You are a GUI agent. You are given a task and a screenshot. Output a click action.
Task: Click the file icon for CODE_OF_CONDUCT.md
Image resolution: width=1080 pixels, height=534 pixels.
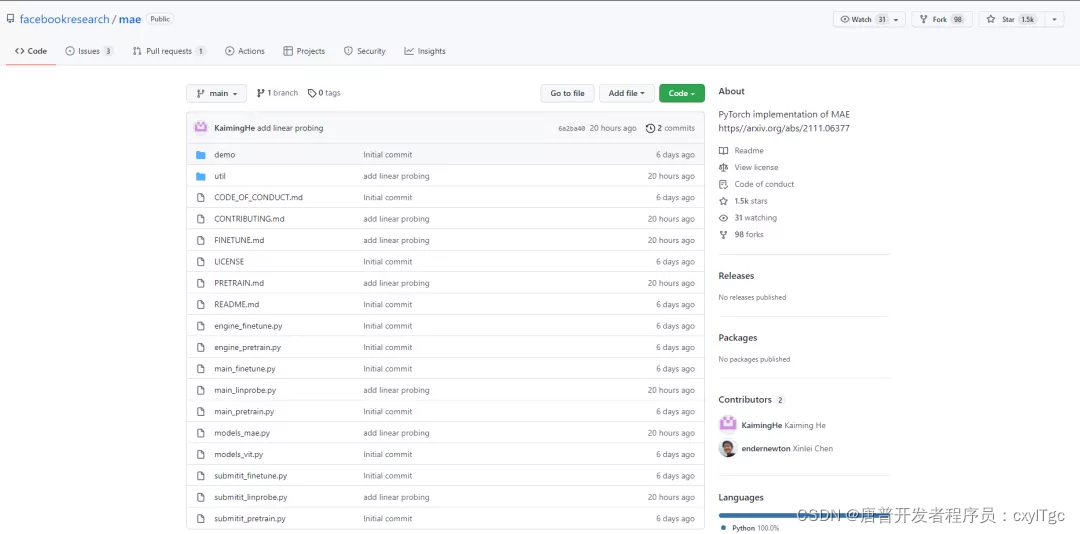(200, 197)
